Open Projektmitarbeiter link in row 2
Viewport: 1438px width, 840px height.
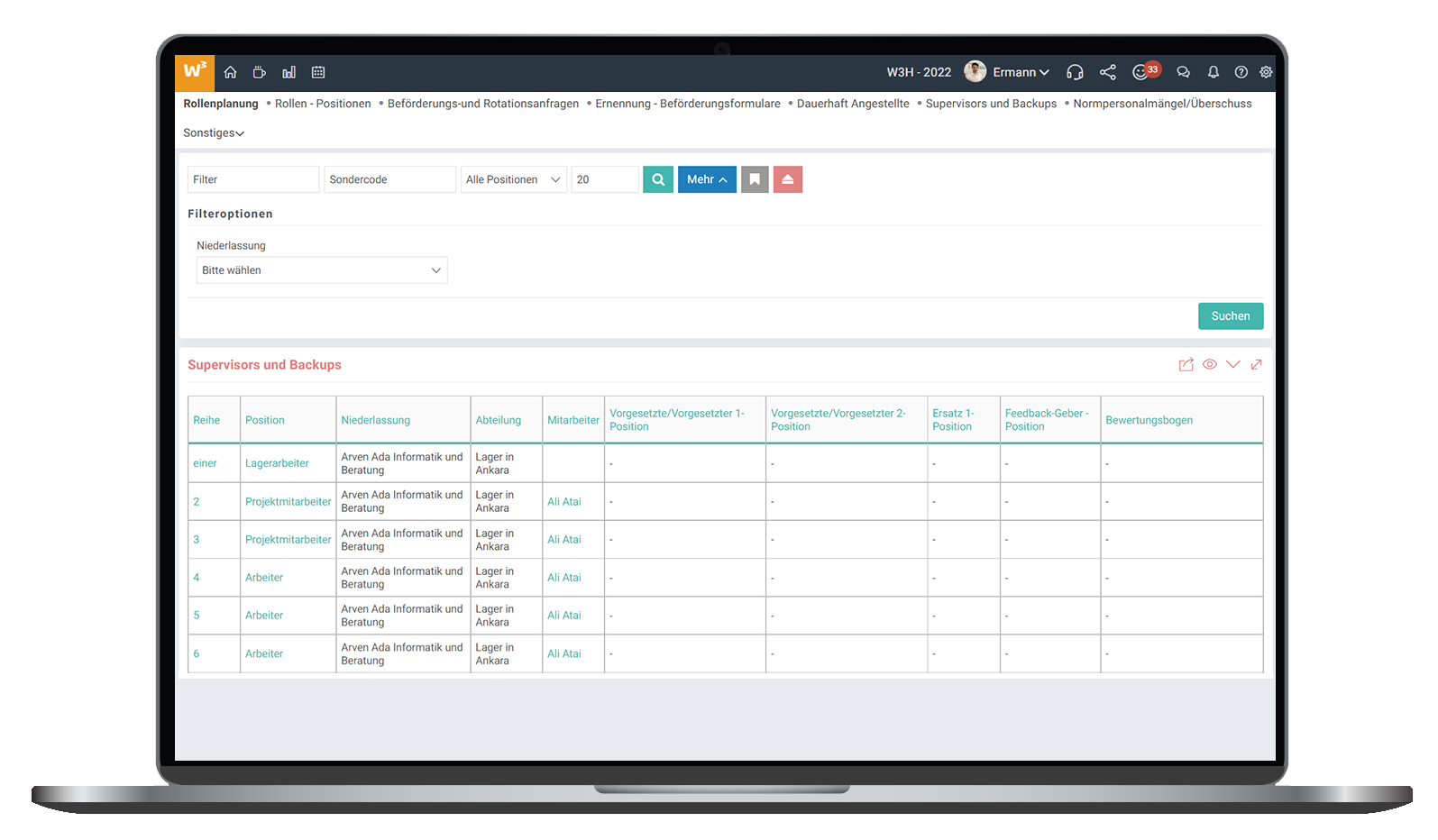coord(289,502)
